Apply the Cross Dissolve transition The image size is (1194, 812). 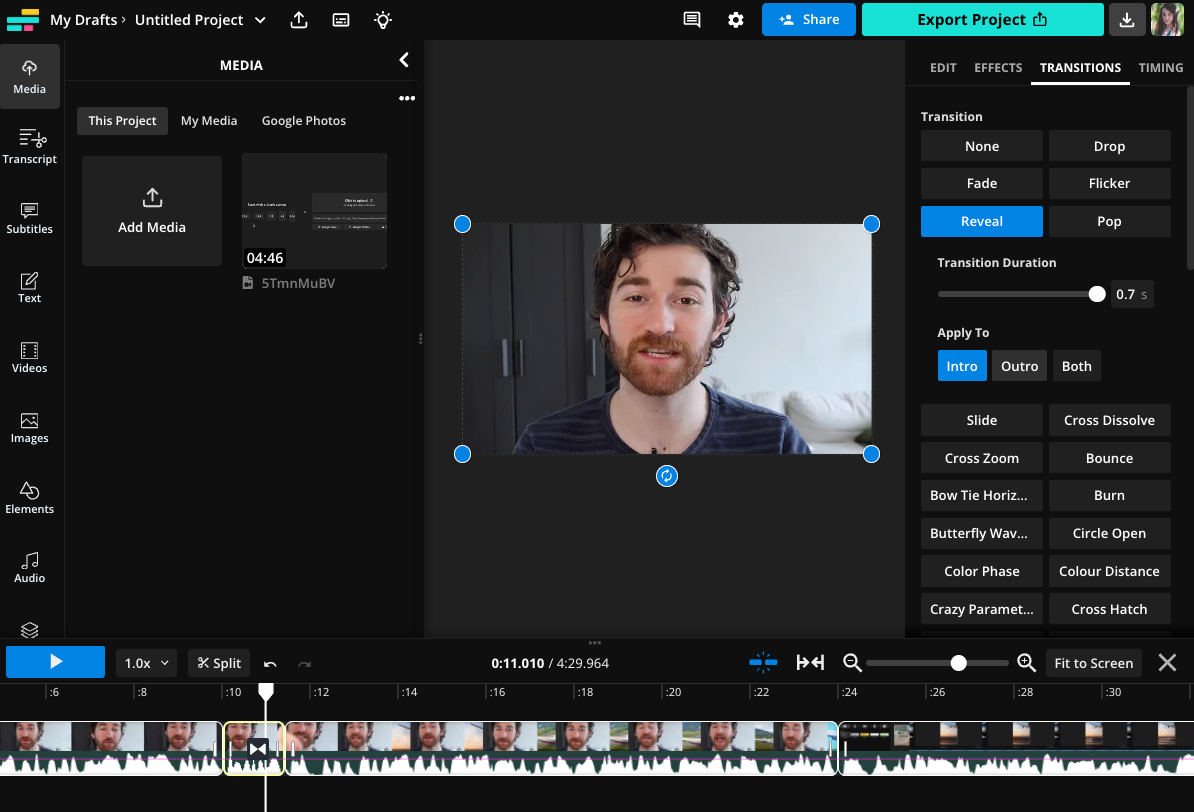pos(1109,419)
